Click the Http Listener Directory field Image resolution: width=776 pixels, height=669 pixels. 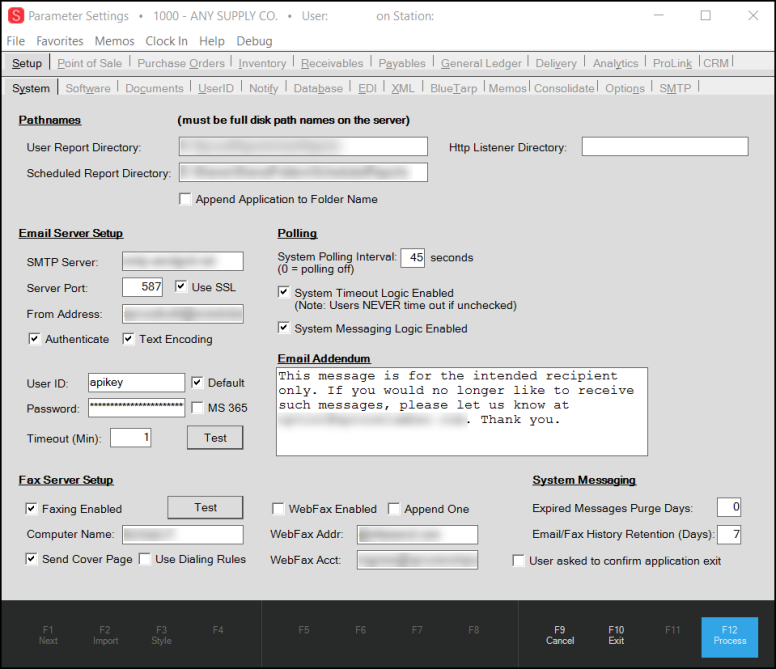point(665,146)
